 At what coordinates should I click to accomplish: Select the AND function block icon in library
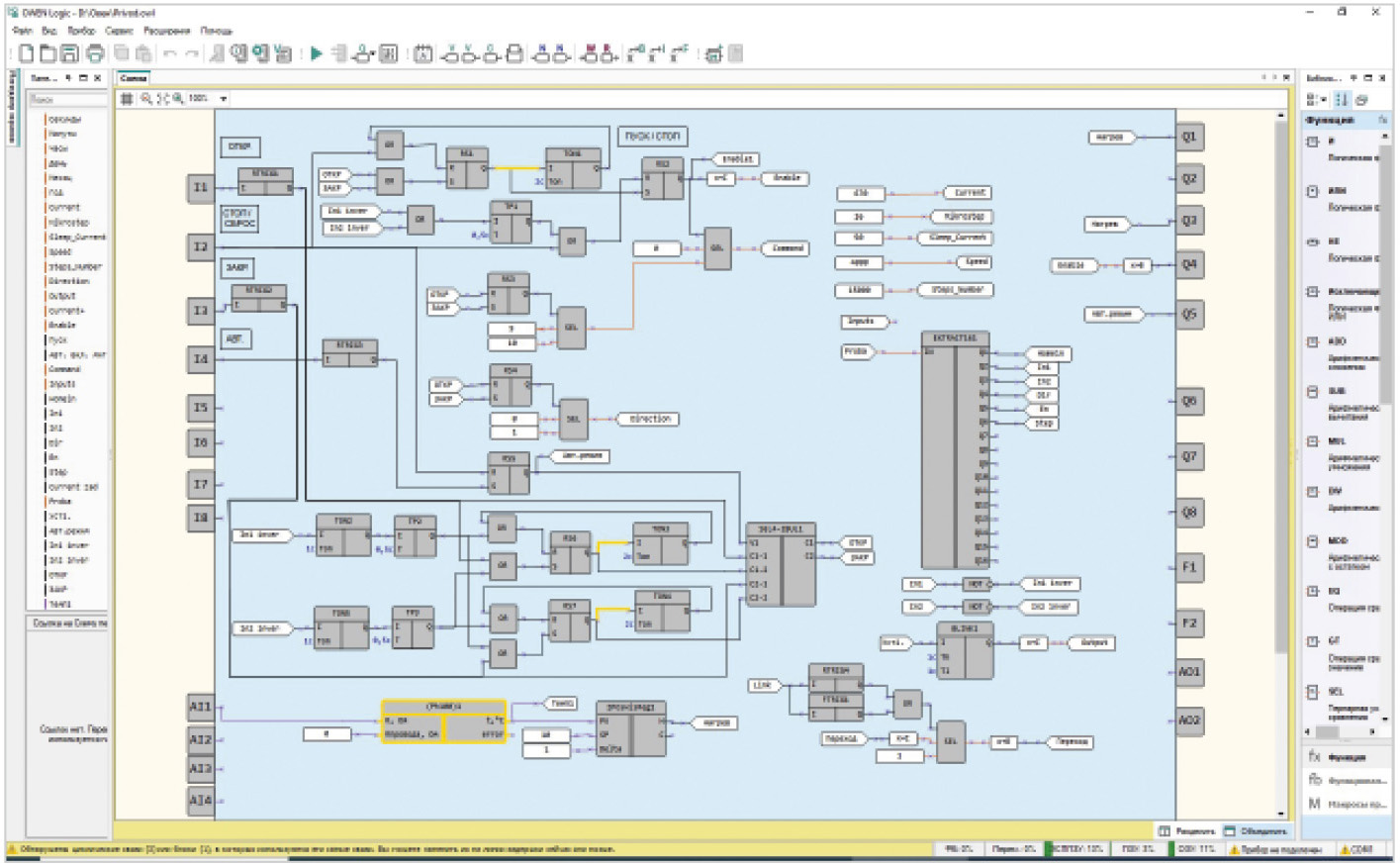pos(1314,142)
